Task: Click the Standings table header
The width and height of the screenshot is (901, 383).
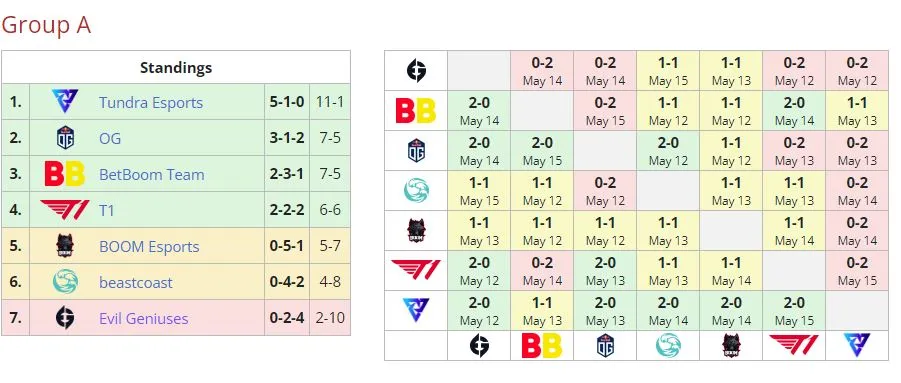Action: pos(176,67)
